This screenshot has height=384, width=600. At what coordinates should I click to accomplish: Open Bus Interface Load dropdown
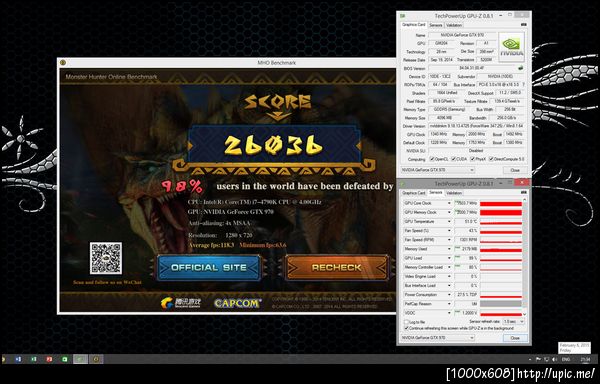[x=449, y=286]
